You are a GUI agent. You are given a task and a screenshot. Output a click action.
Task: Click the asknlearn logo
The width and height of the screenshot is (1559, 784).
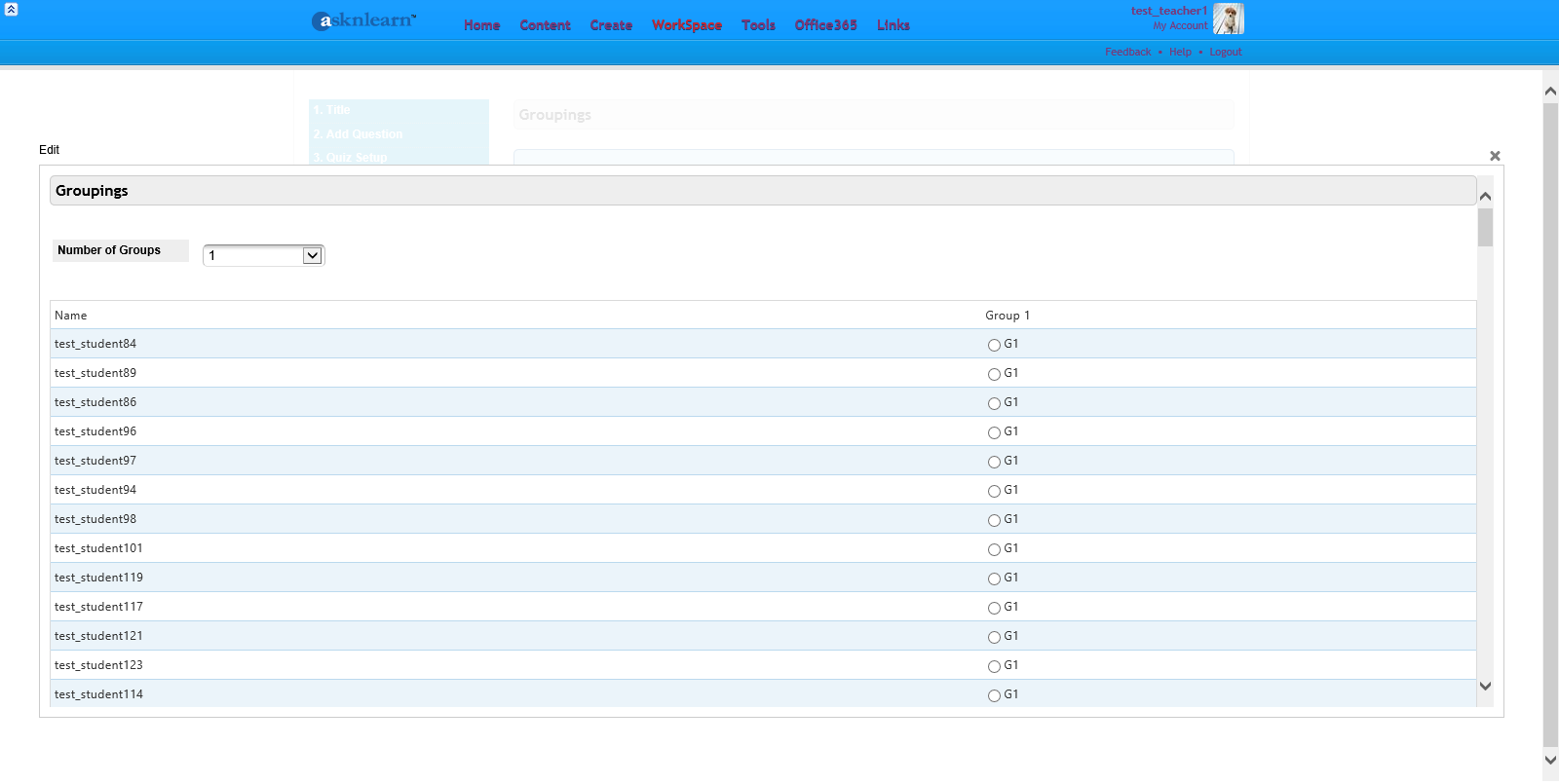[x=364, y=20]
